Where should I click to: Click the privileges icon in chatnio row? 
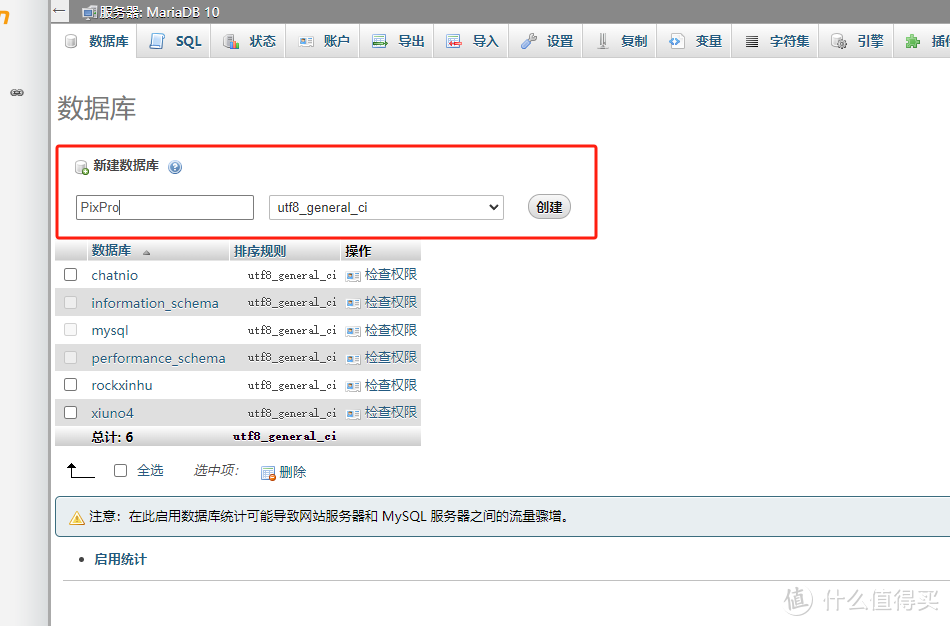pyautogui.click(x=353, y=276)
